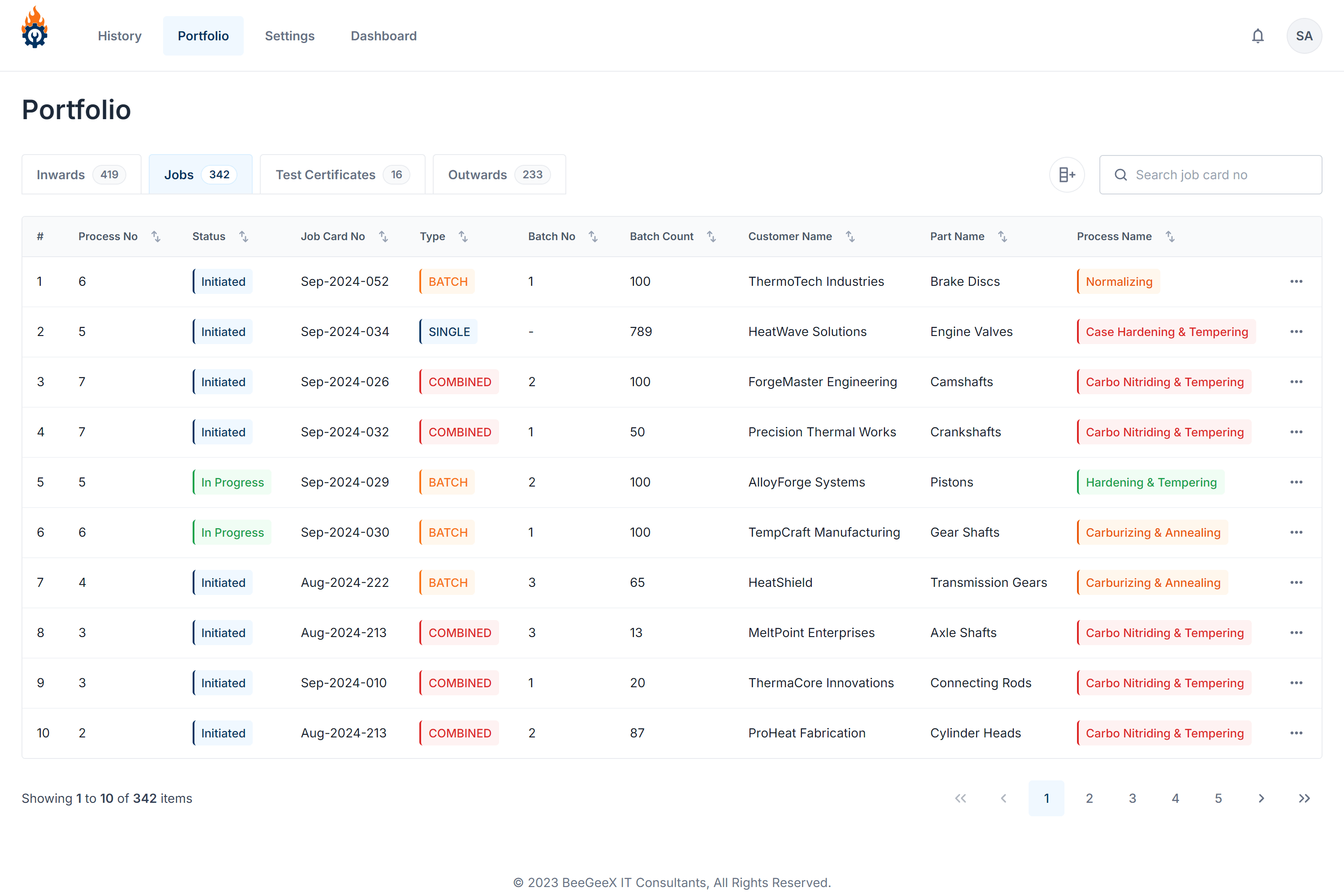Open row actions for Sep-2024-010
1344x896 pixels.
click(x=1296, y=683)
